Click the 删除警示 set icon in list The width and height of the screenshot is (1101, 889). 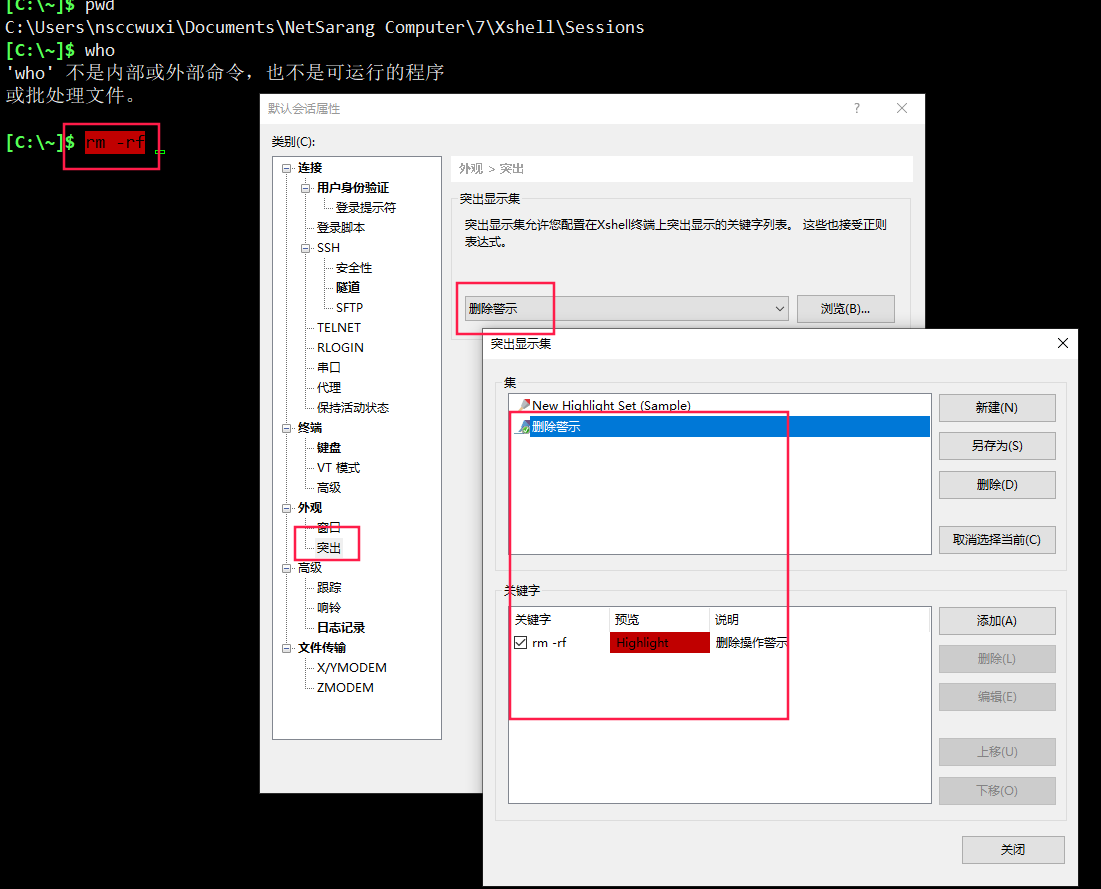click(524, 426)
